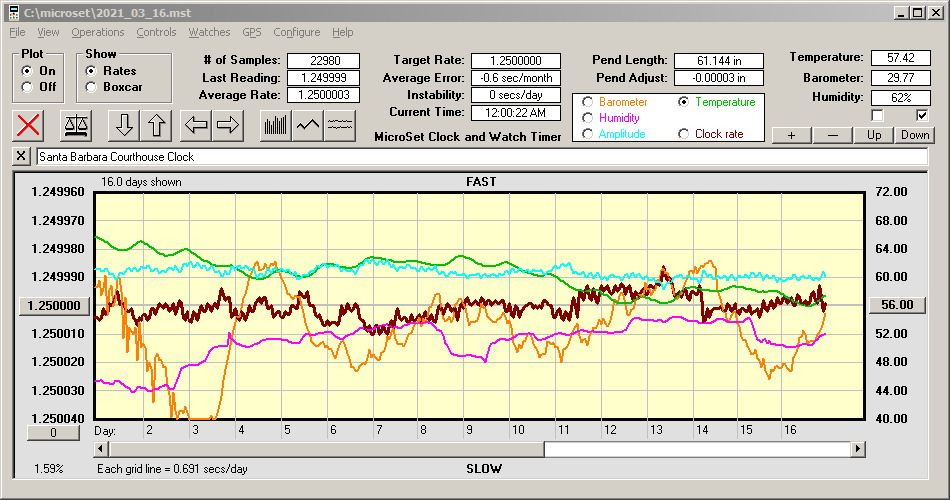Click the plus (+) button
The image size is (950, 500).
tap(791, 135)
